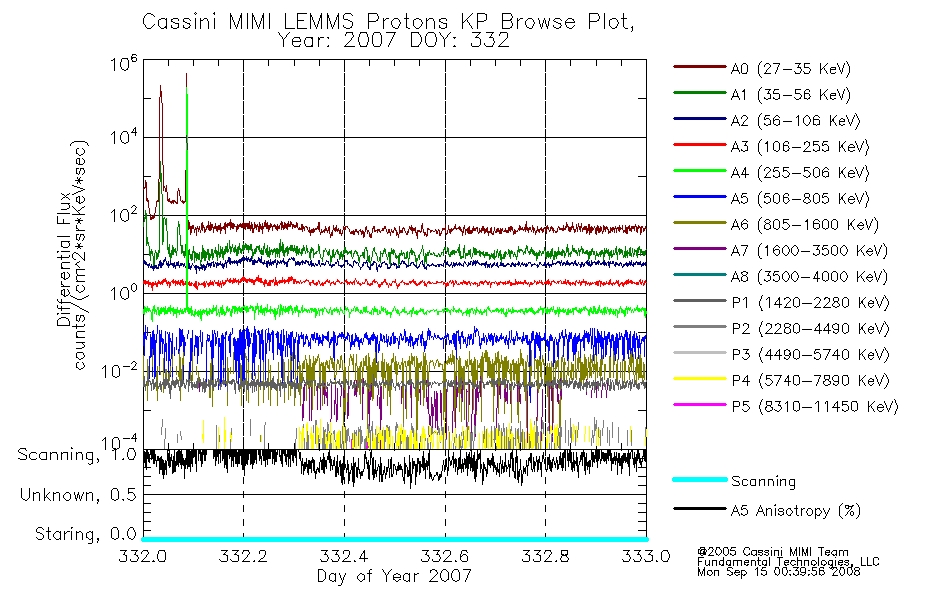Viewport: 950px width, 600px height.
Task: Click the magenta P5 legend line swatch
Action: (699, 404)
